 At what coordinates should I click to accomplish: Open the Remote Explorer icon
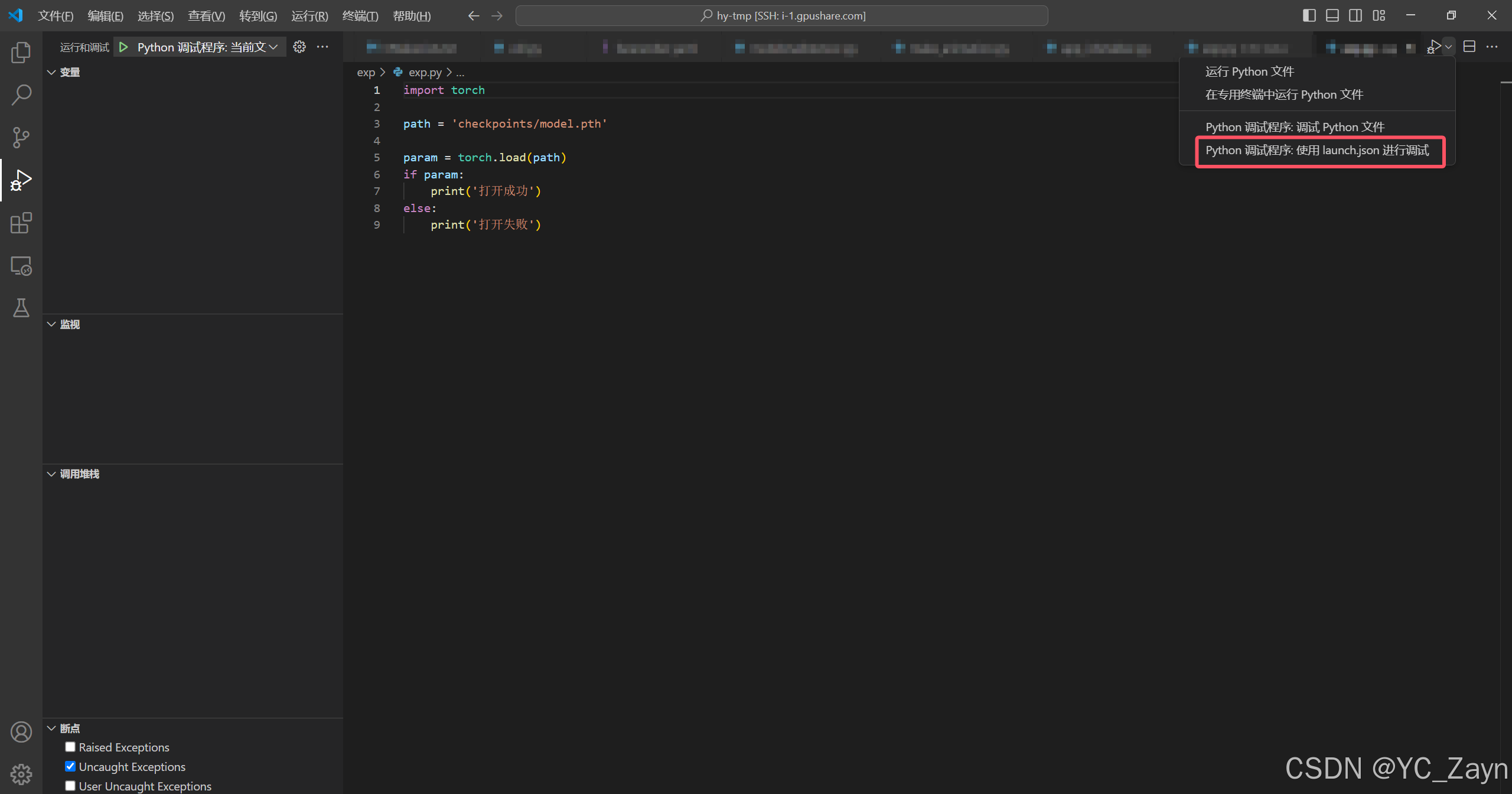click(21, 266)
